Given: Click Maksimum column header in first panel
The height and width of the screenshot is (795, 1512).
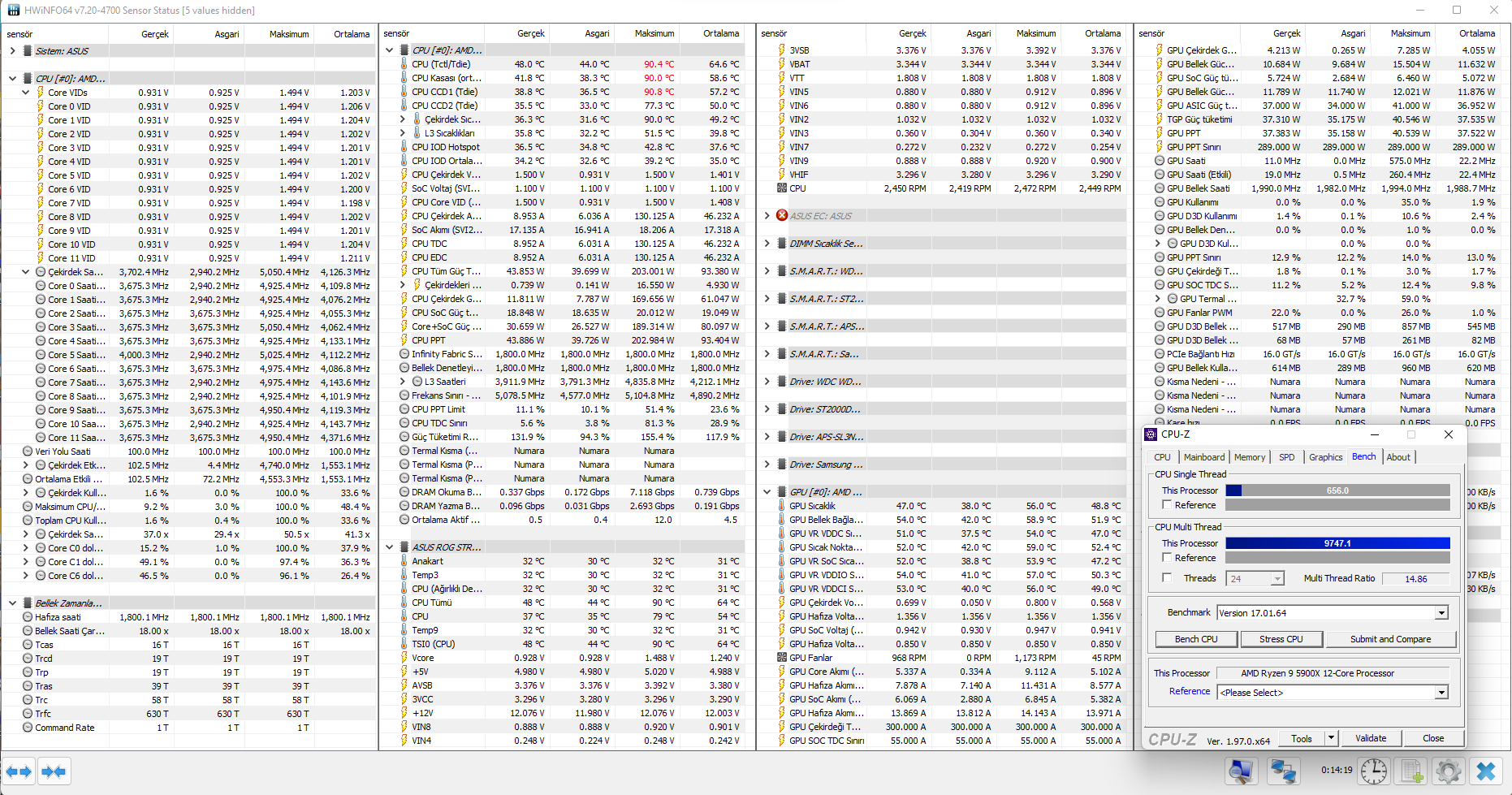Looking at the screenshot, I should (289, 34).
